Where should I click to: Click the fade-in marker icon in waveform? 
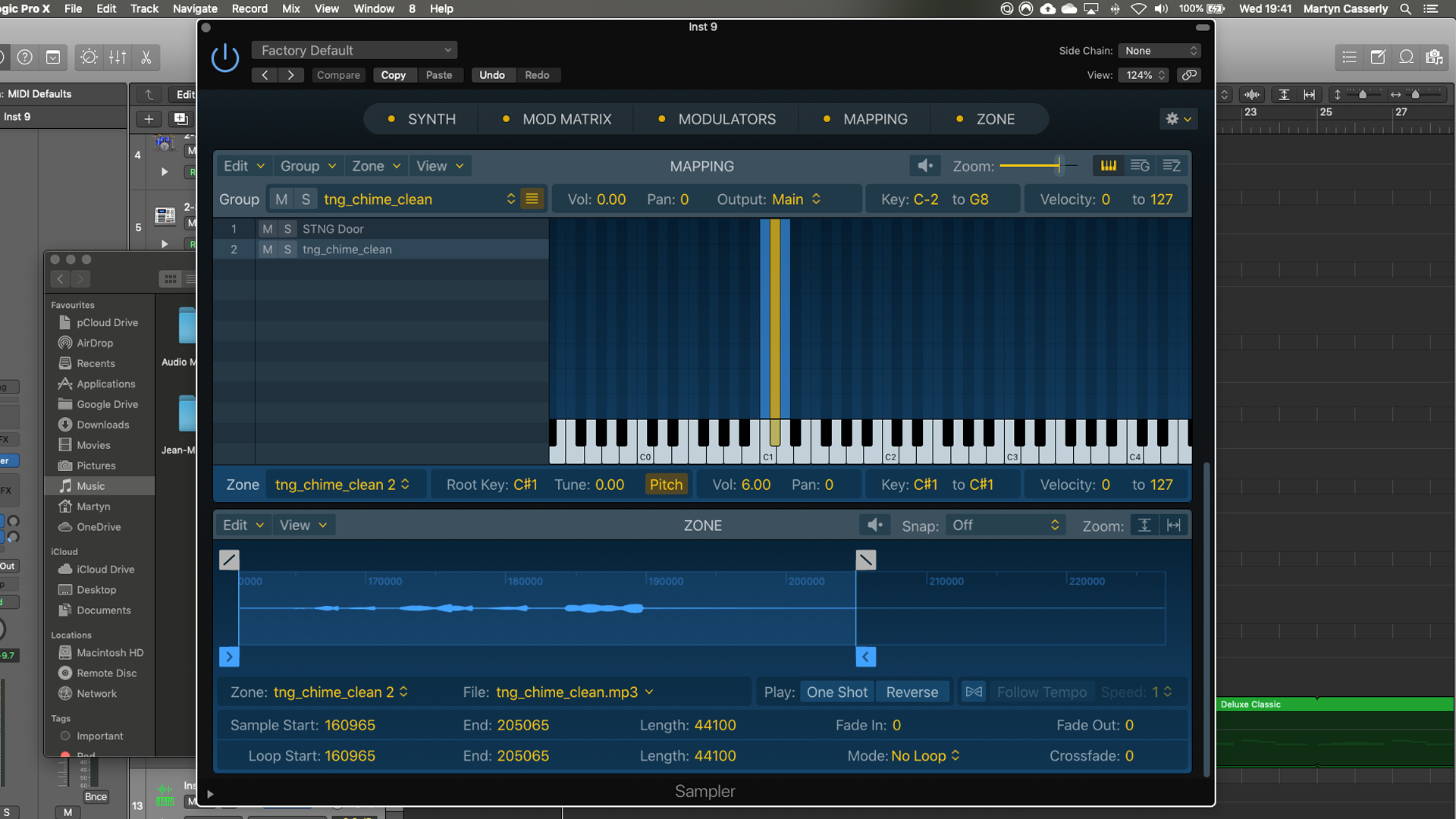click(x=229, y=560)
